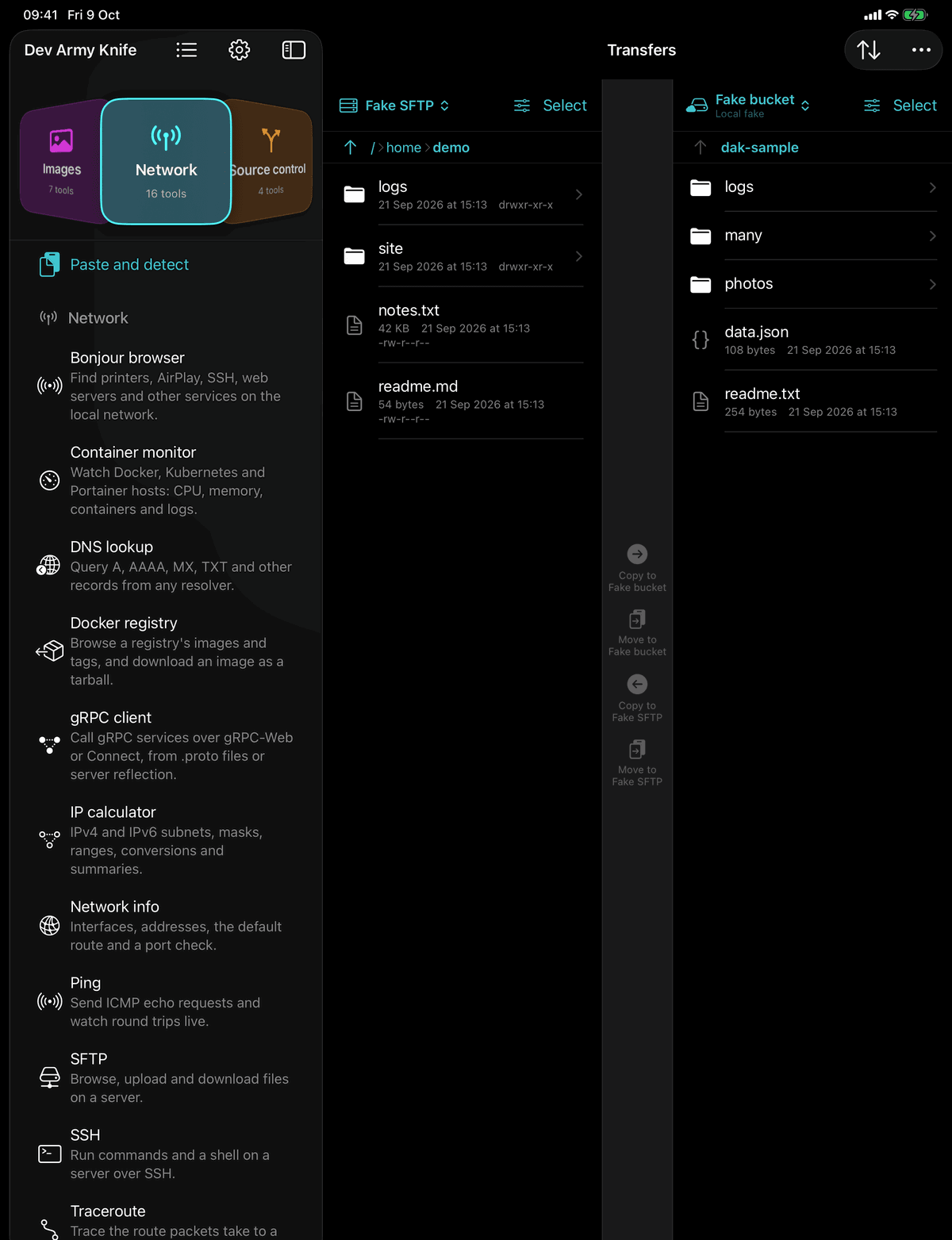Jump to root slash in the breadcrumb
This screenshot has width=952, height=1240.
[x=373, y=148]
